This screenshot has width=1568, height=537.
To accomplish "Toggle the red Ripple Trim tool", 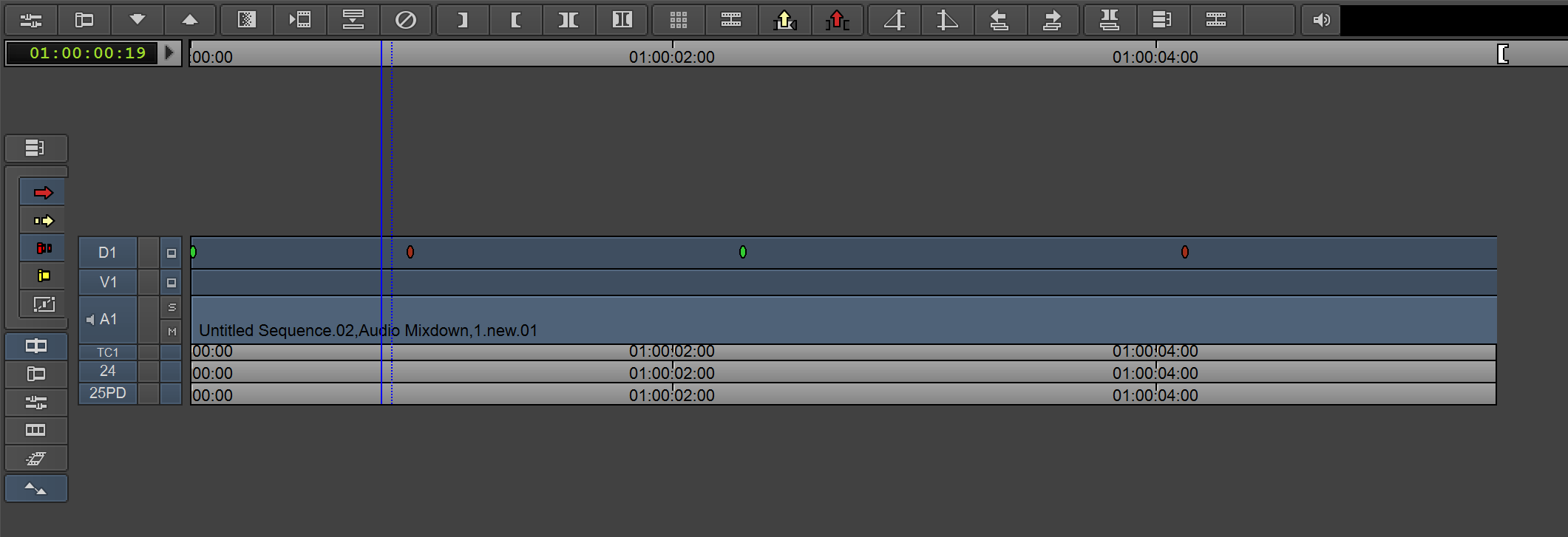I will point(43,247).
